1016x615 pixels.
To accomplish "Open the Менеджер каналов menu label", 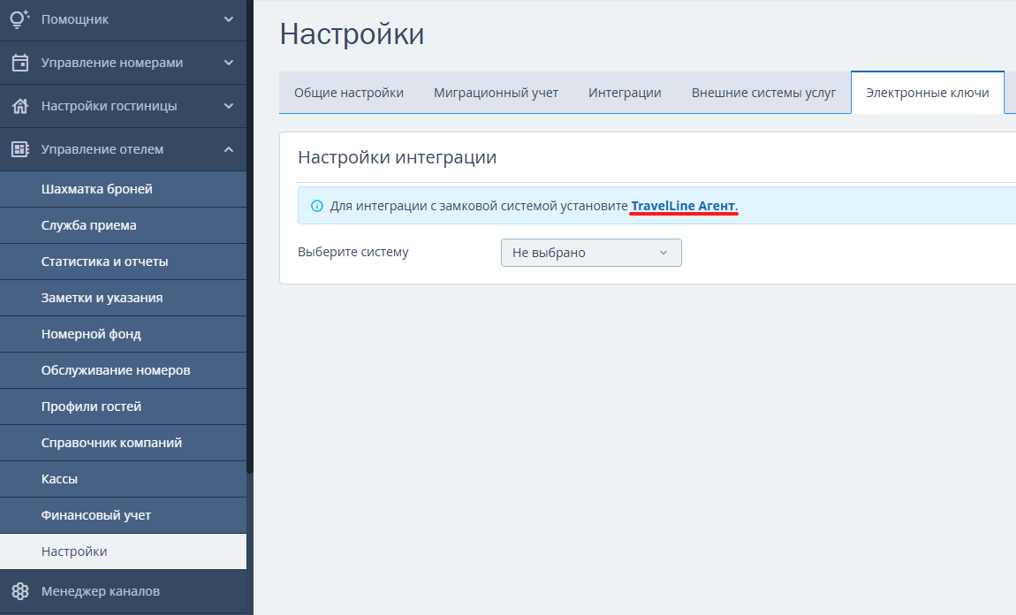I will [x=100, y=591].
